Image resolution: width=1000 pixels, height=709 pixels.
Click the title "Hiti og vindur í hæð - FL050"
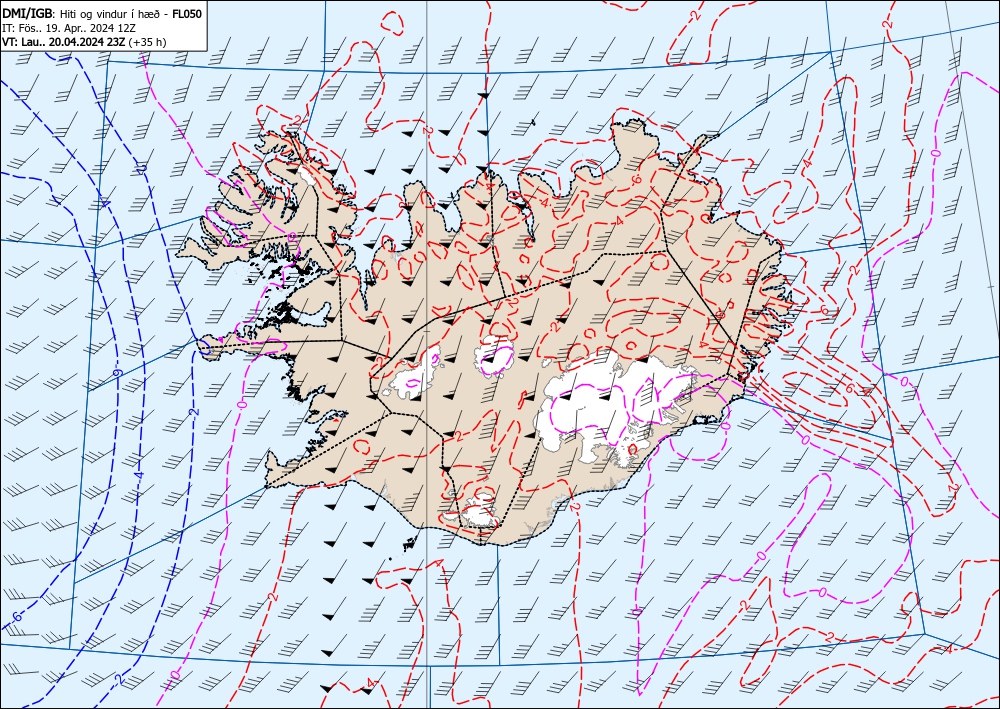pos(131,13)
